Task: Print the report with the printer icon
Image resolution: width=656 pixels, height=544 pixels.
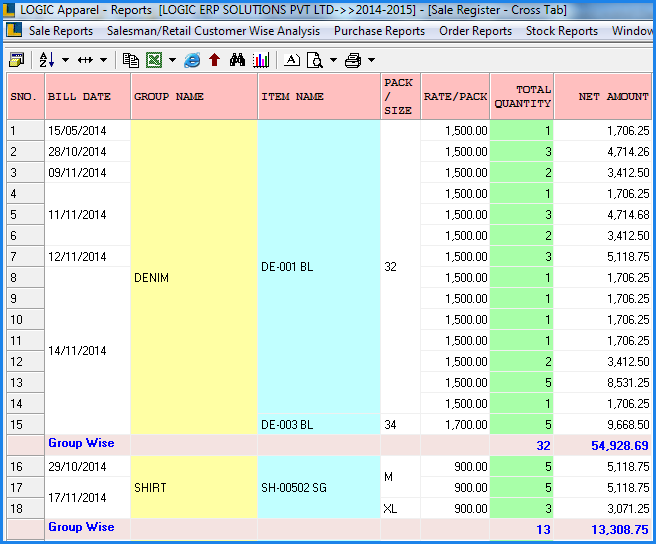Action: pyautogui.click(x=353, y=60)
